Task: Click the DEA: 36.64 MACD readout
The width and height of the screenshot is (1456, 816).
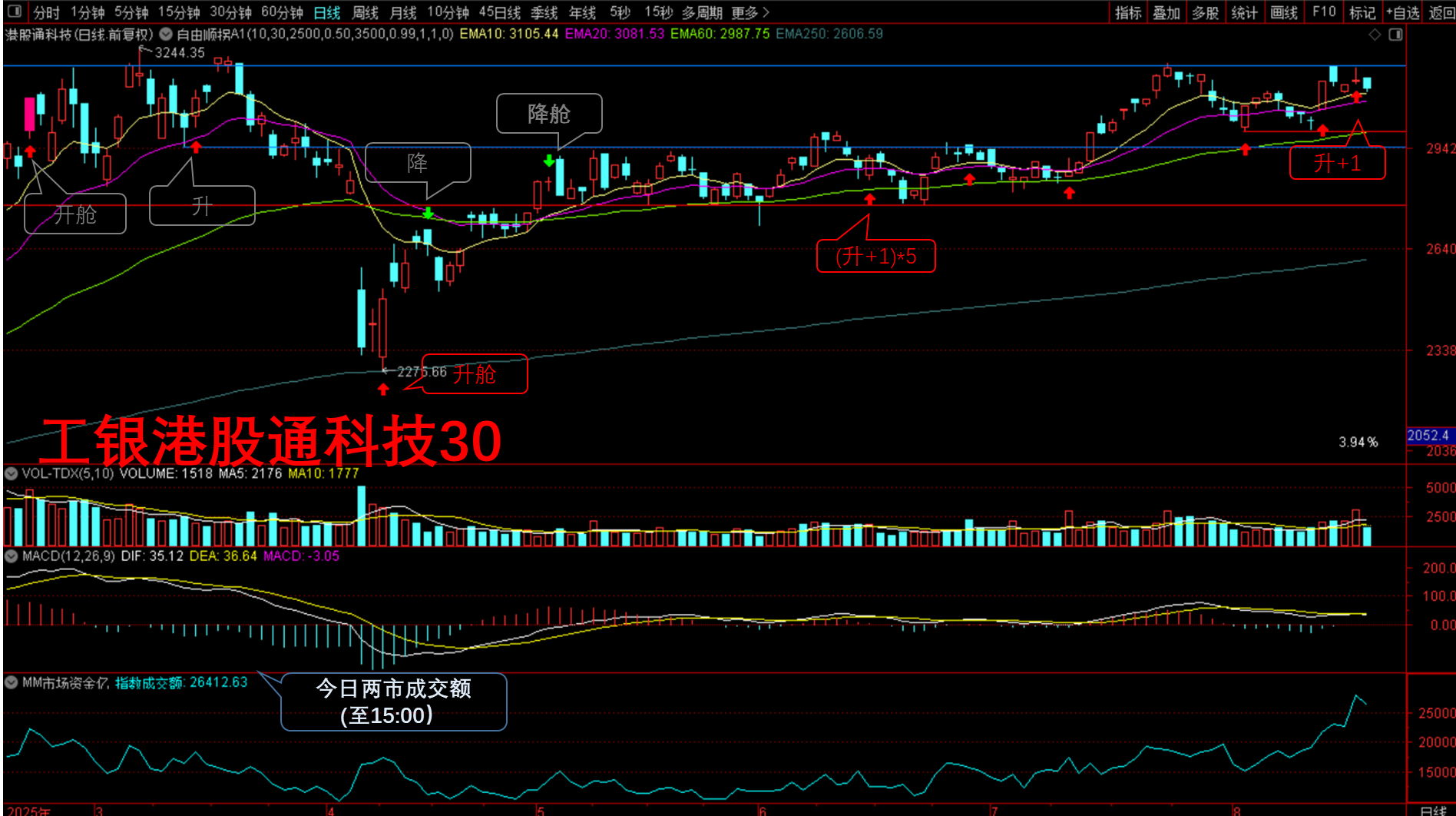Action: coord(223,556)
